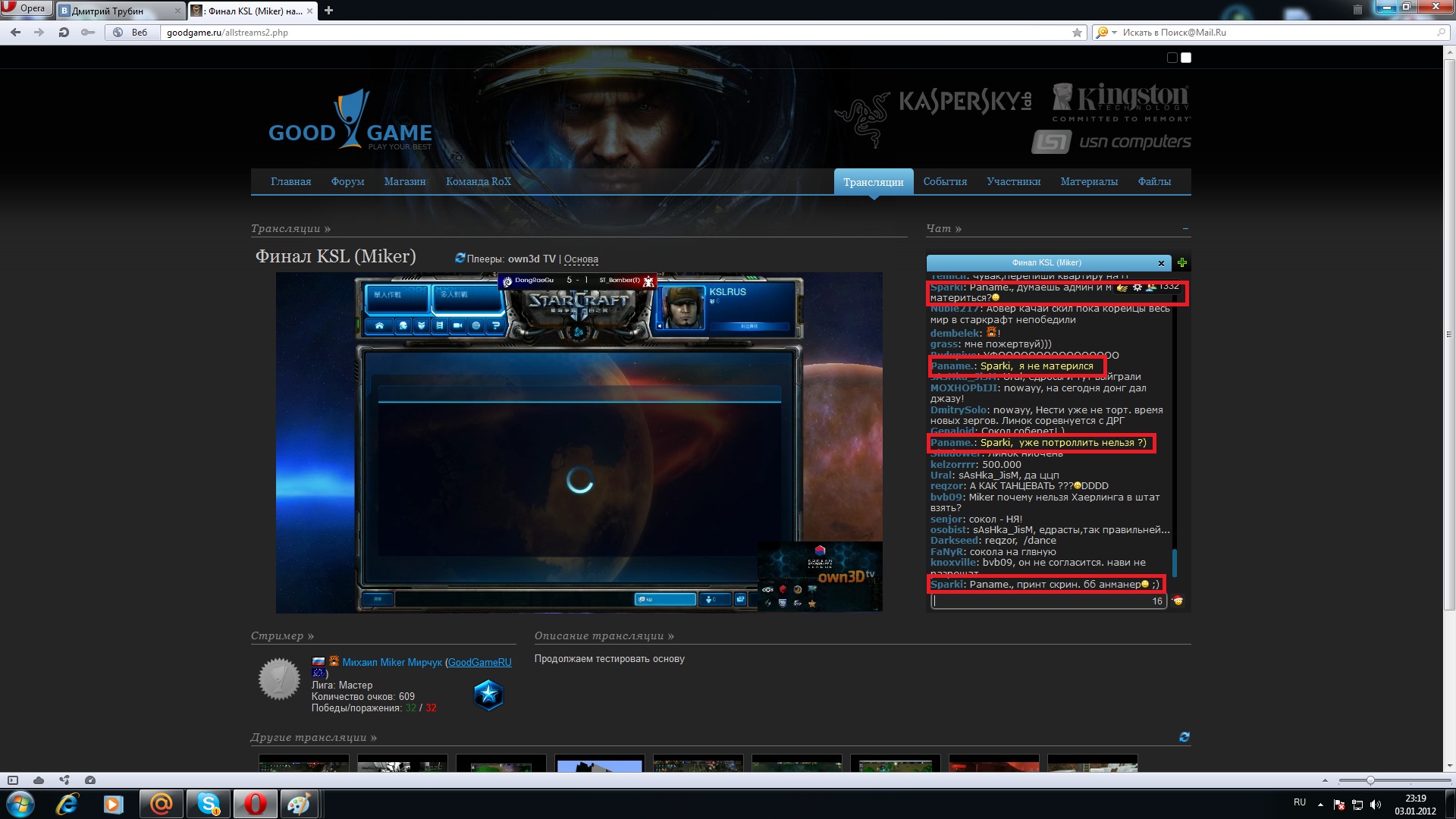Open the Веб site info badge

(131, 33)
